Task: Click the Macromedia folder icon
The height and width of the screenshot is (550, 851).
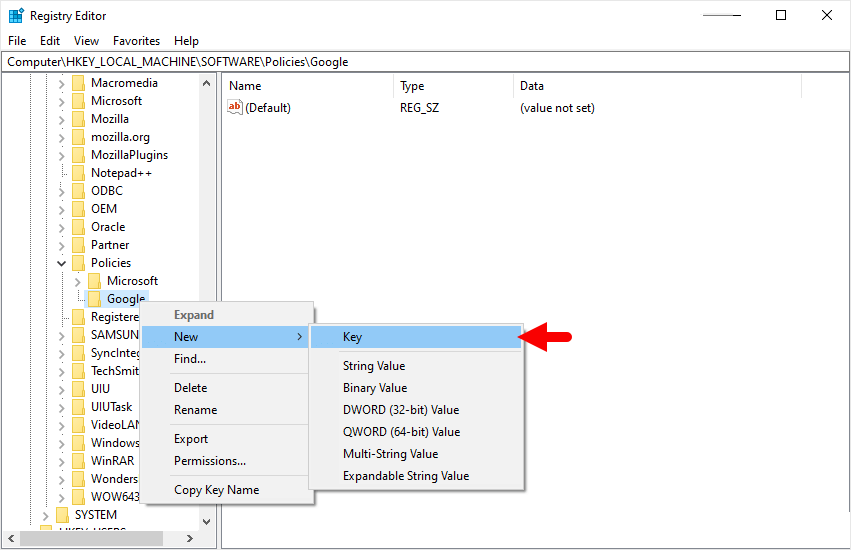Action: click(78, 83)
